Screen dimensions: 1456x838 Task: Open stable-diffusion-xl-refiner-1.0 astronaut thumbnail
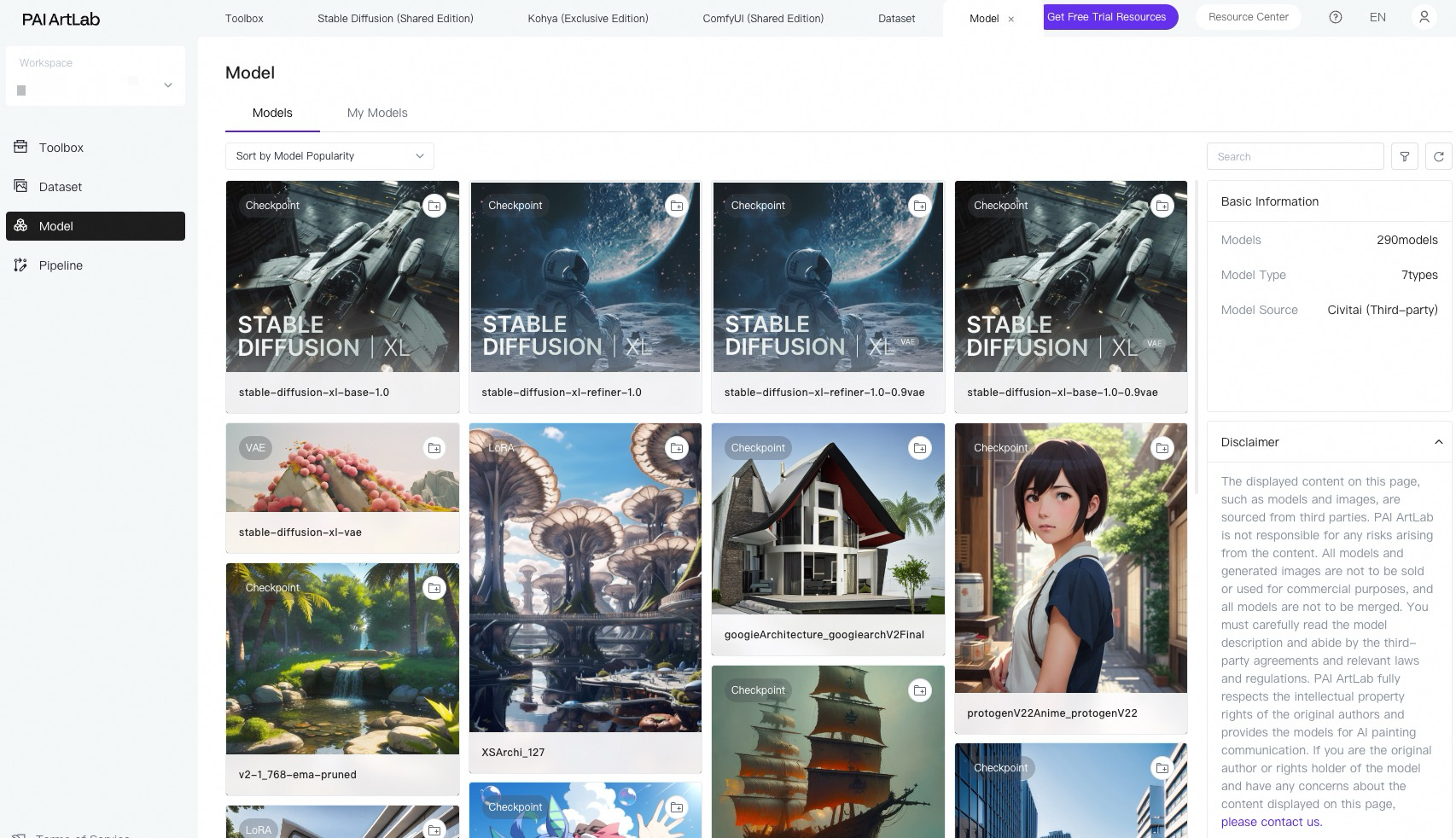click(x=585, y=276)
